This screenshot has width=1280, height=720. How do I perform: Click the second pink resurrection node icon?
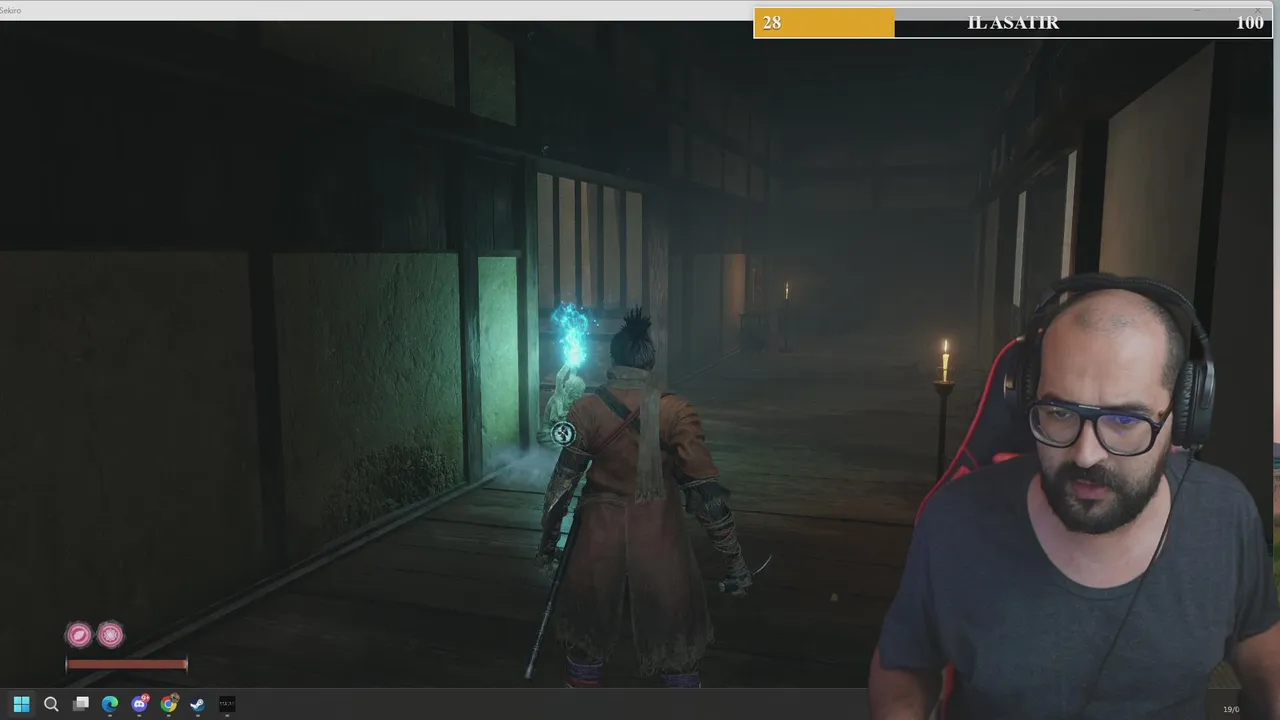110,634
